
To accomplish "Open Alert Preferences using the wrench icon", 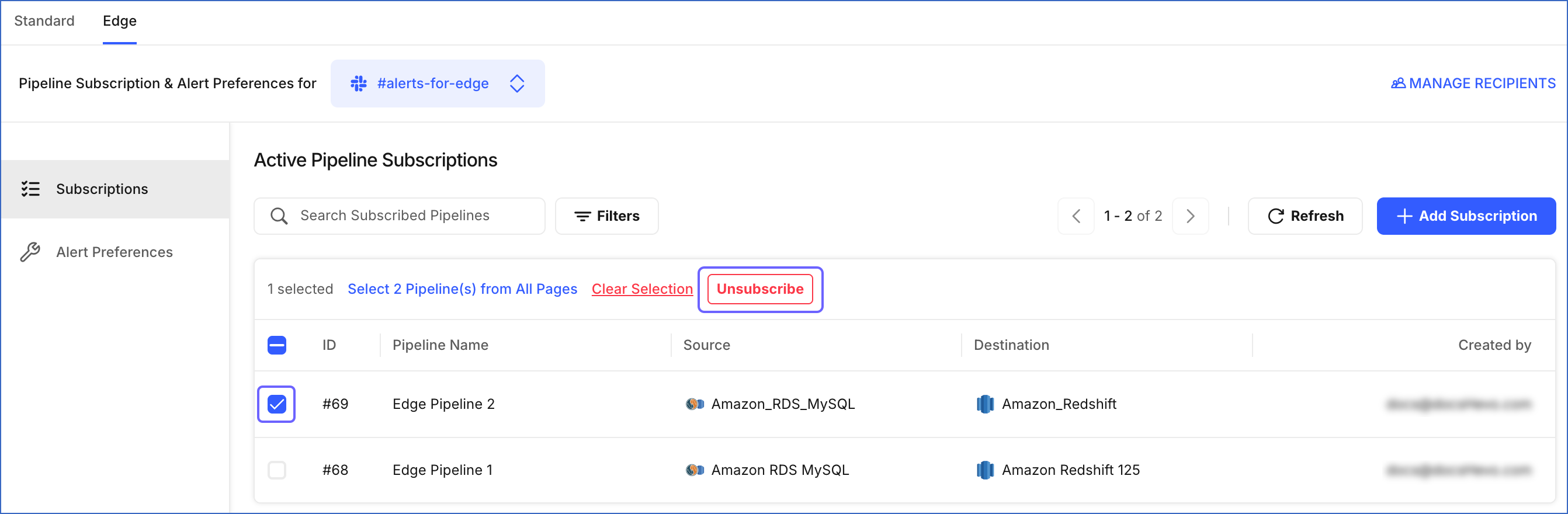I will (x=29, y=251).
